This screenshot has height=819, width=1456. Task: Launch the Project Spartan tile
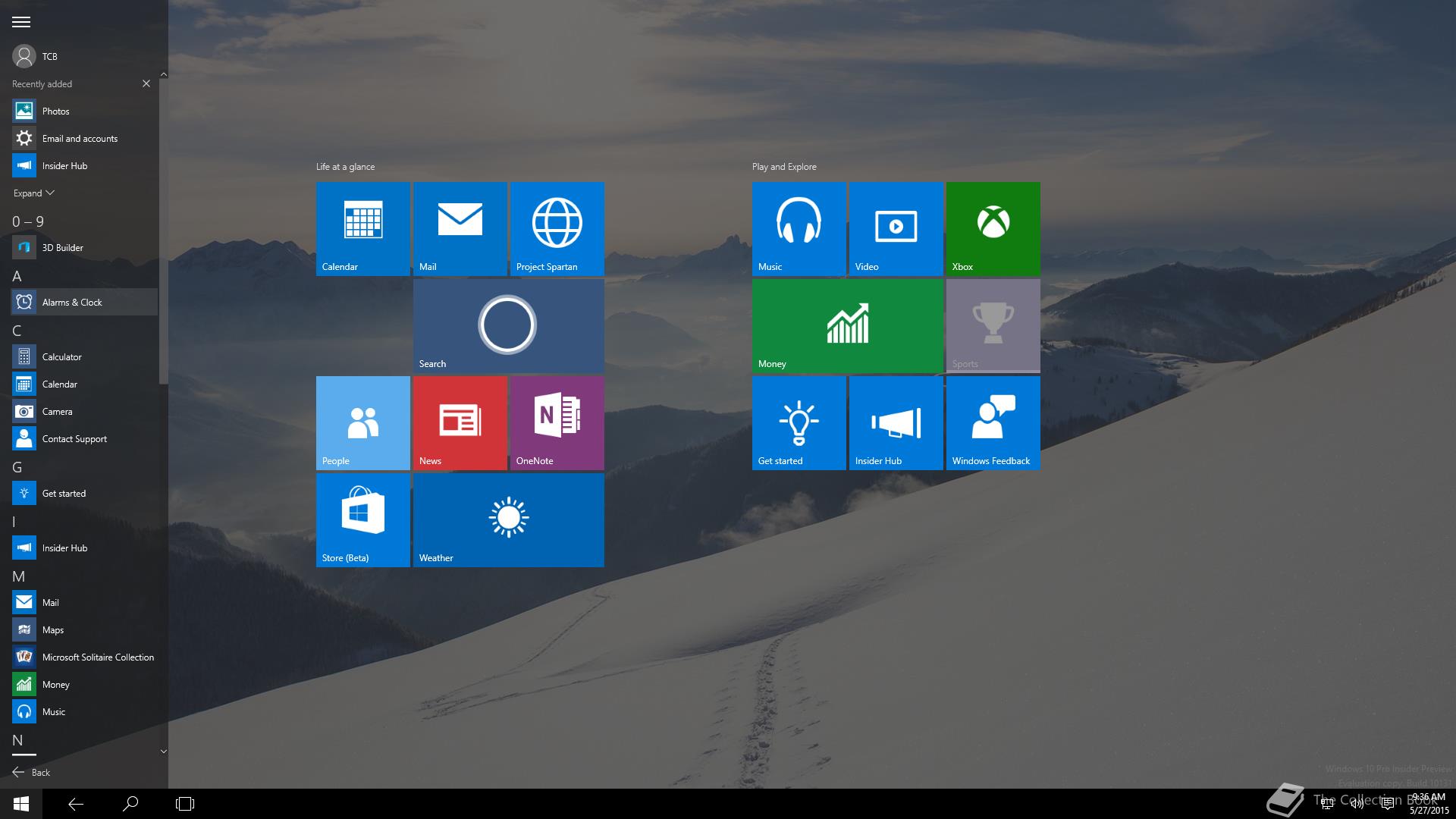pyautogui.click(x=557, y=228)
